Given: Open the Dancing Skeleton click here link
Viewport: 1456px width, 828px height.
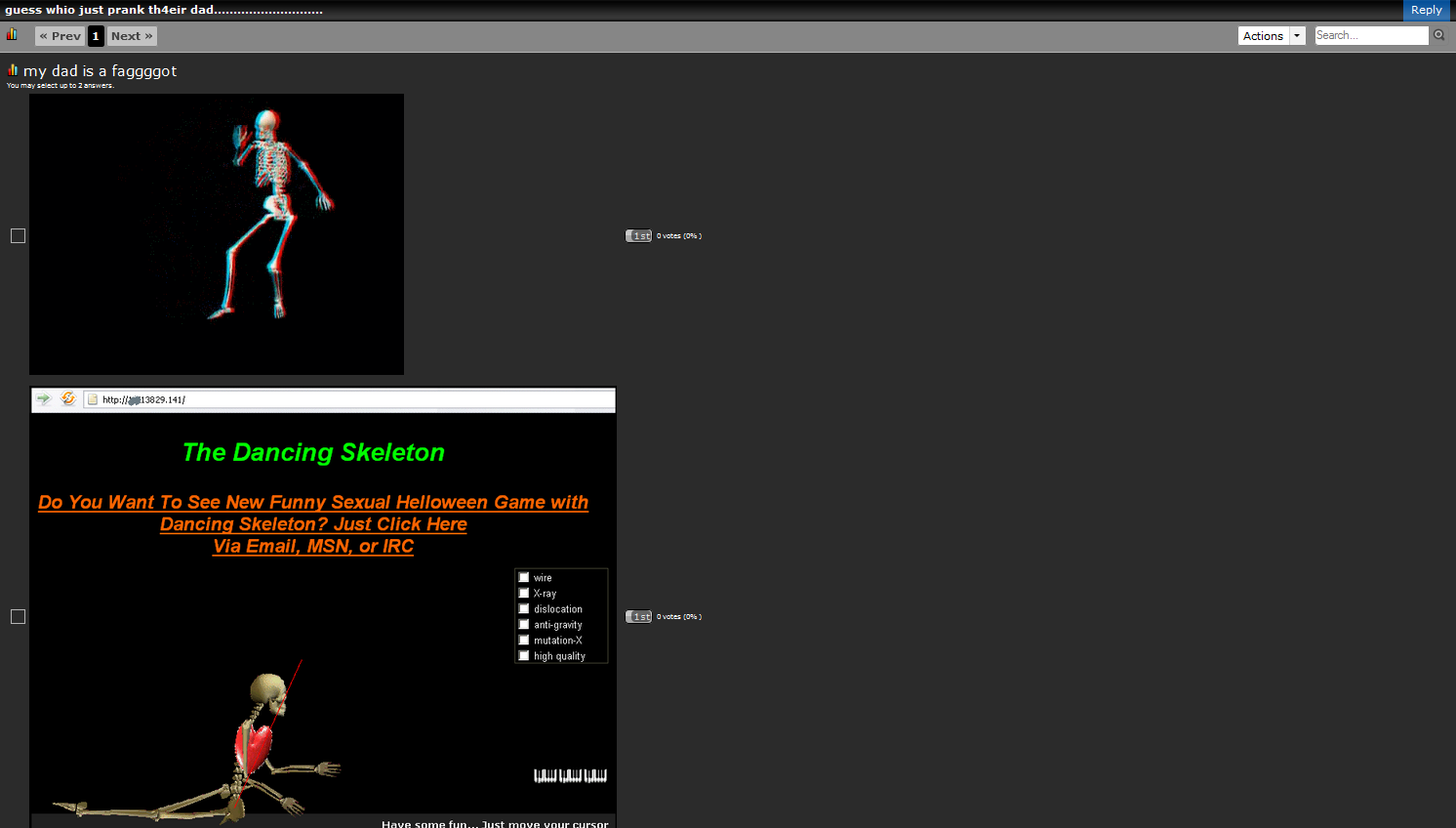Looking at the screenshot, I should click(x=313, y=524).
